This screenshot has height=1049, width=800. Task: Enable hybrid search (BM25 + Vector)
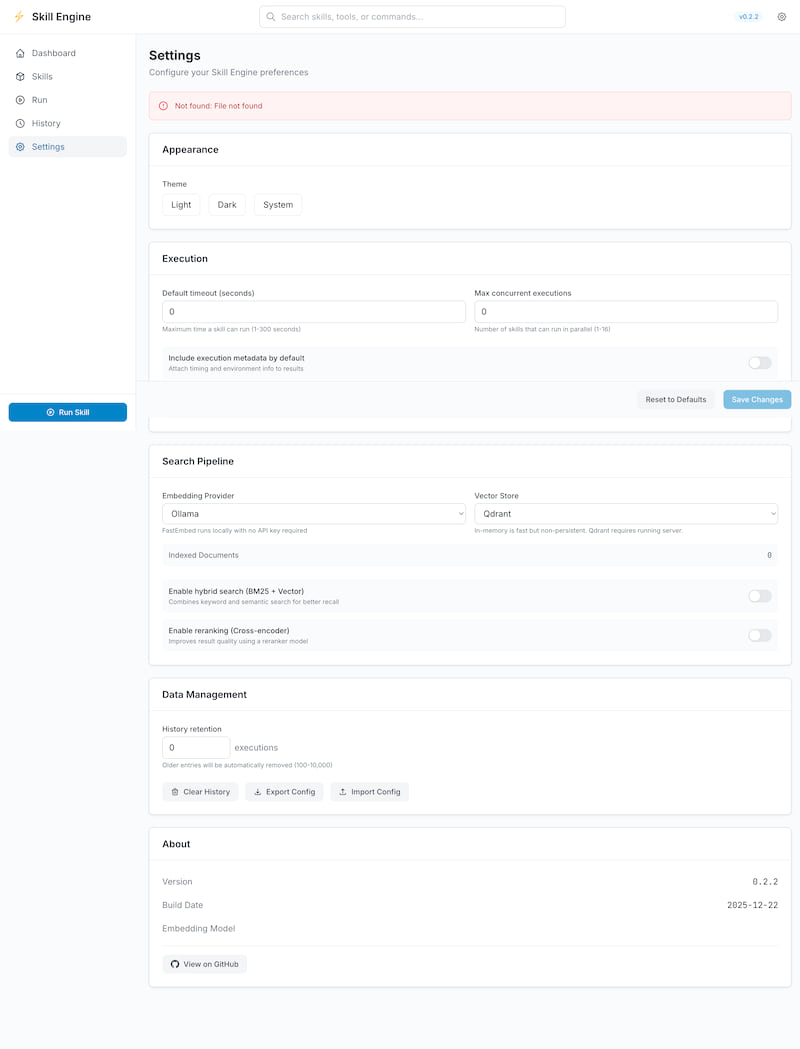[x=759, y=596]
